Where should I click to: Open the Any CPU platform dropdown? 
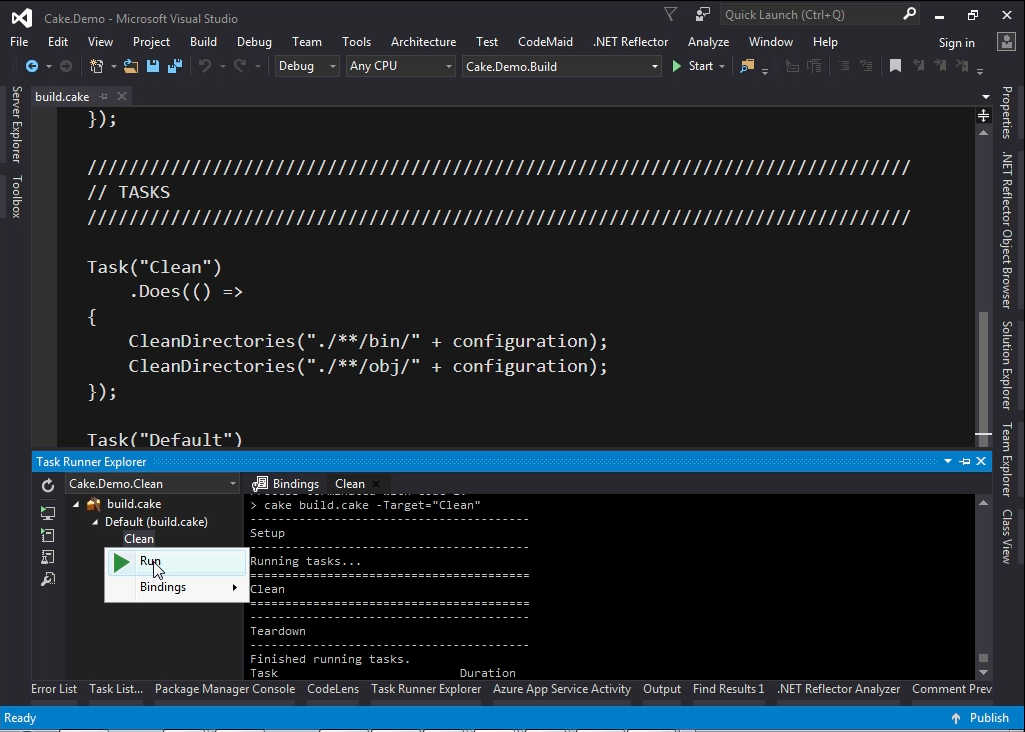pos(400,66)
